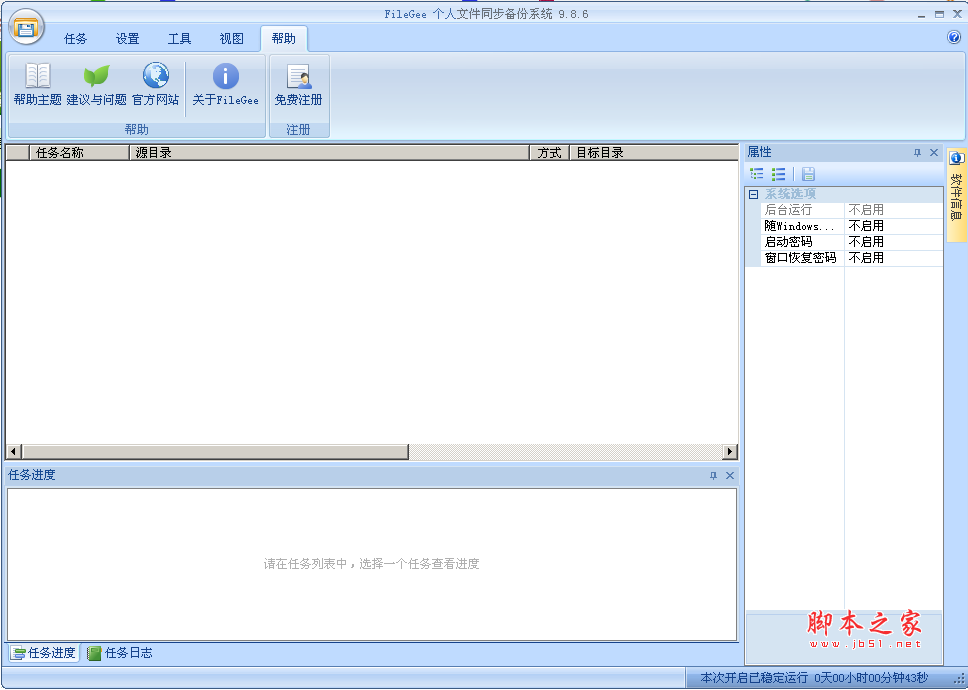The height and width of the screenshot is (690, 968).
Task: Select the 后台运行 property row
Action: (844, 210)
